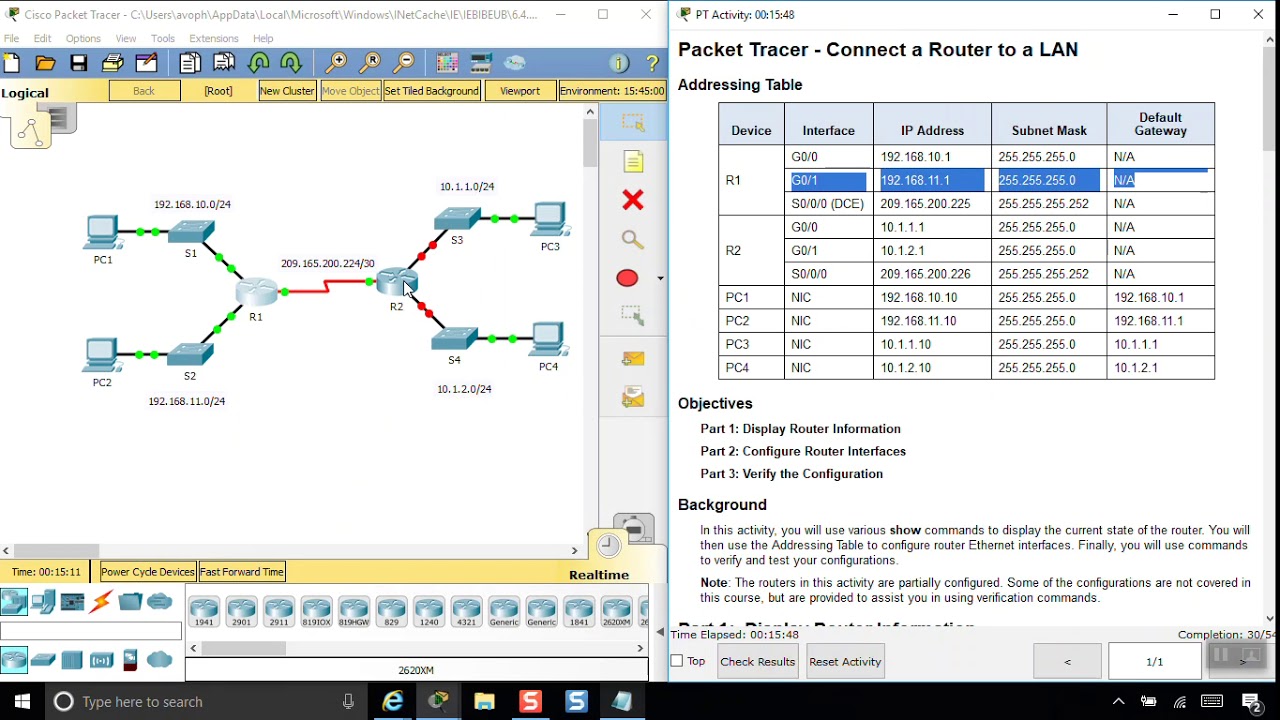Viewport: 1280px width, 720px height.
Task: Click Reset Activity button
Action: (845, 661)
